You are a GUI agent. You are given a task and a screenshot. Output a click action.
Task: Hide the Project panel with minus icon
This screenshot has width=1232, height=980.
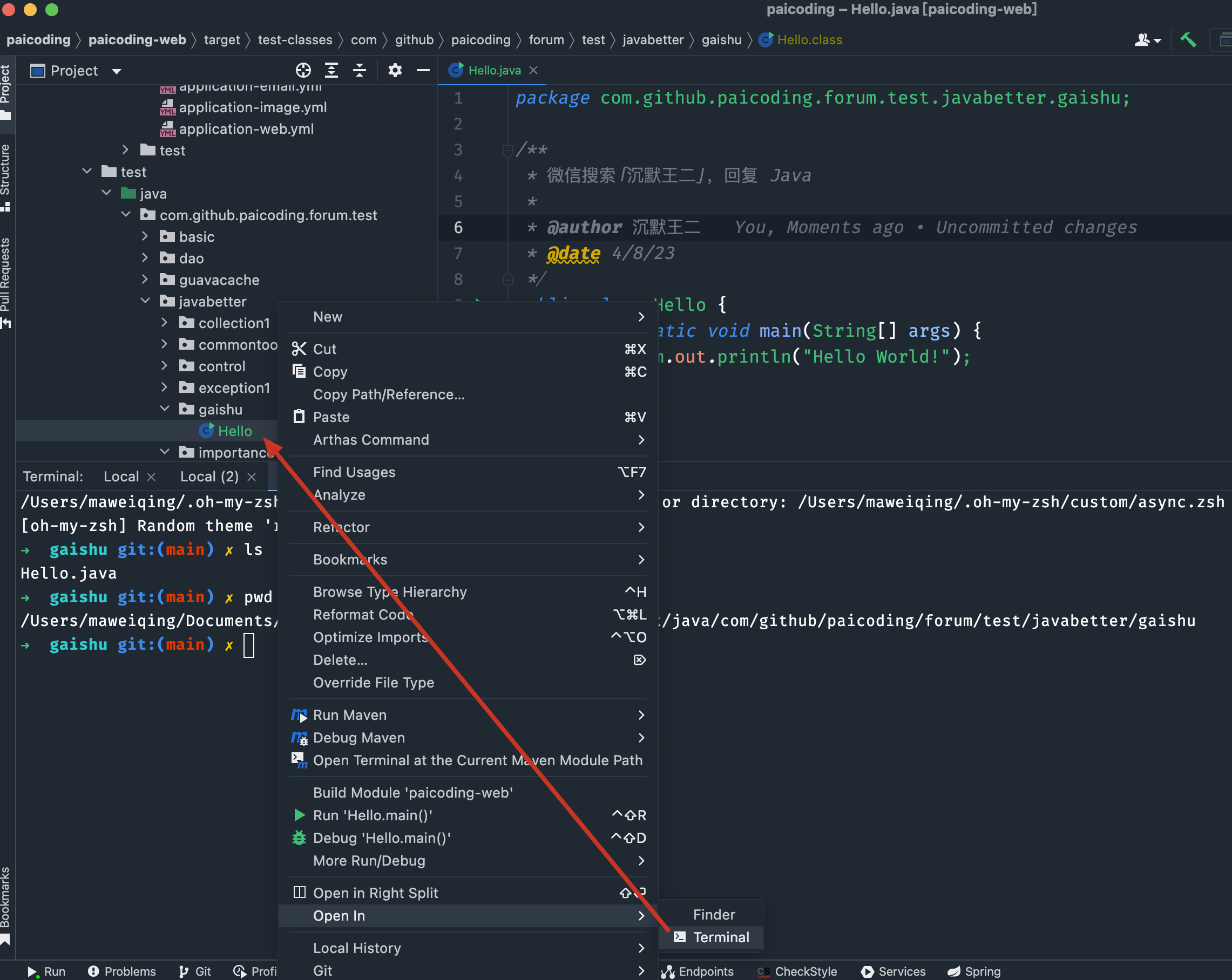coord(423,70)
